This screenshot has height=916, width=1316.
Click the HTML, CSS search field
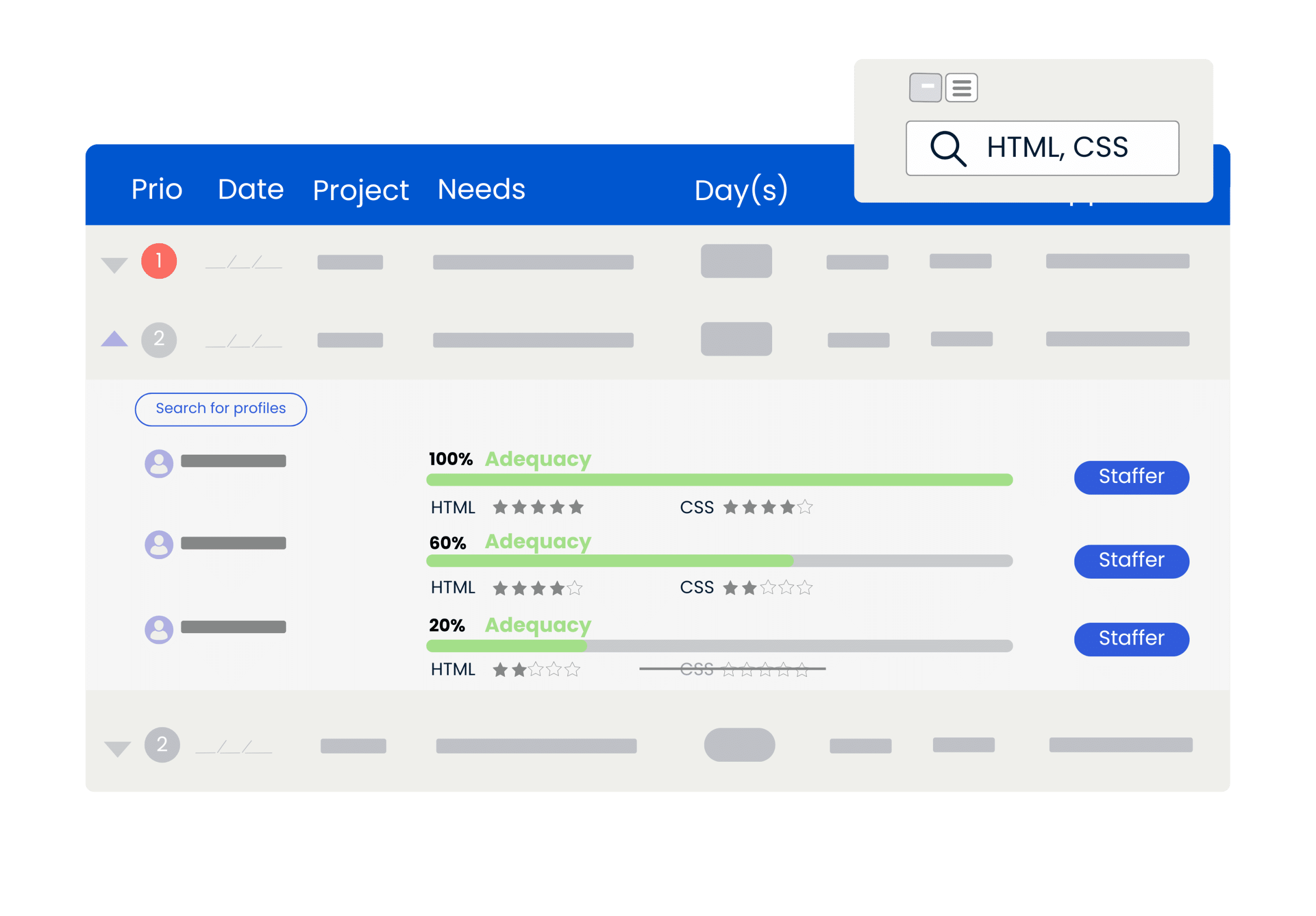tap(1056, 148)
